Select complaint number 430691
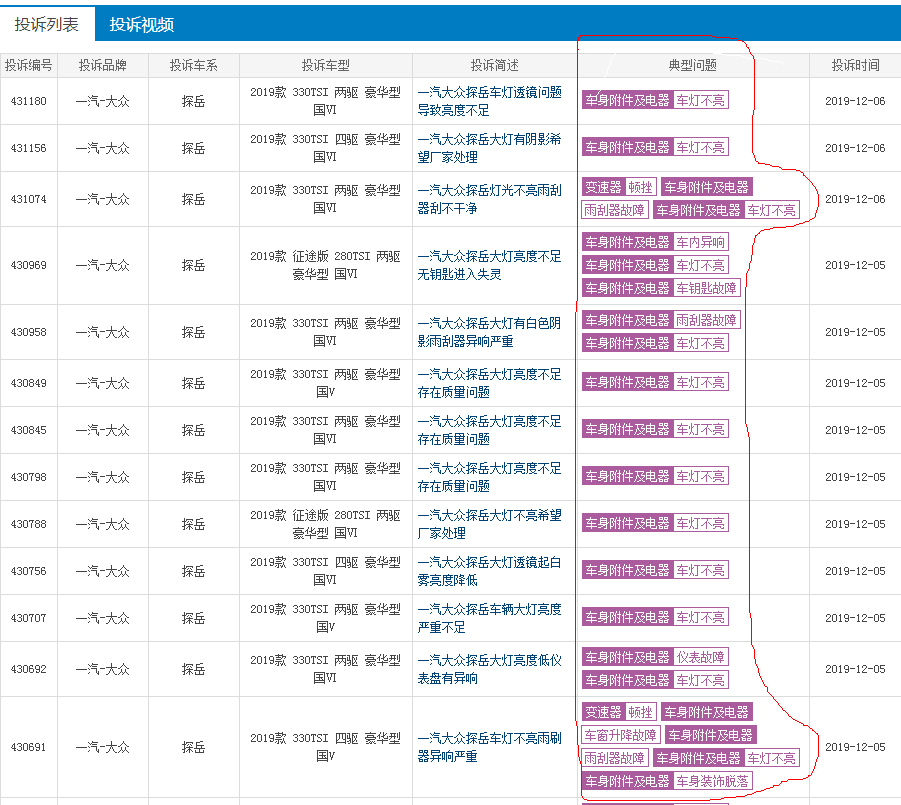 [29, 747]
